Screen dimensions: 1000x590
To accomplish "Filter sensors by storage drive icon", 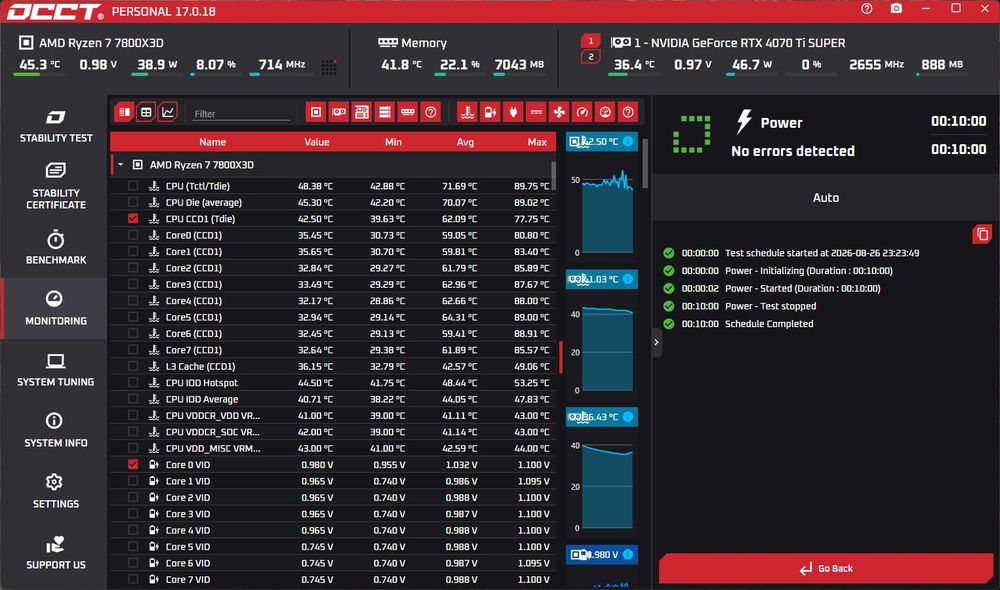I will coord(385,112).
